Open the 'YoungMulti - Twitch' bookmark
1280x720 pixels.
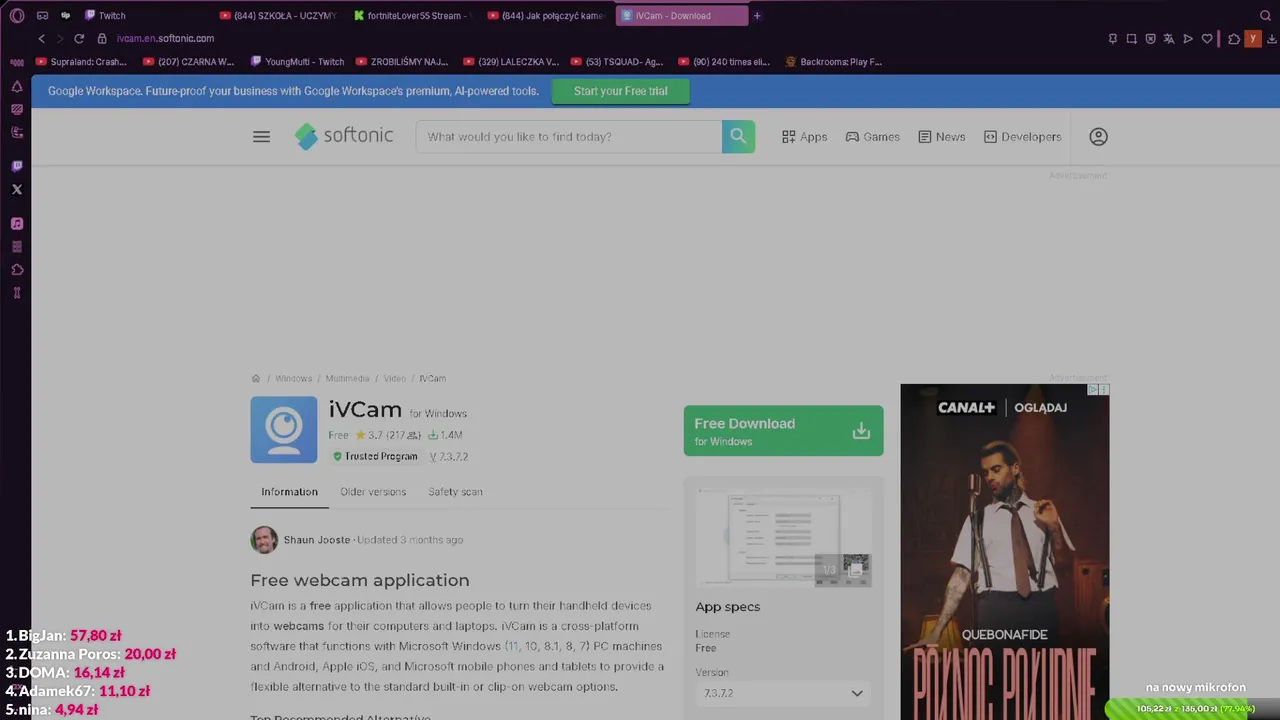tap(297, 62)
